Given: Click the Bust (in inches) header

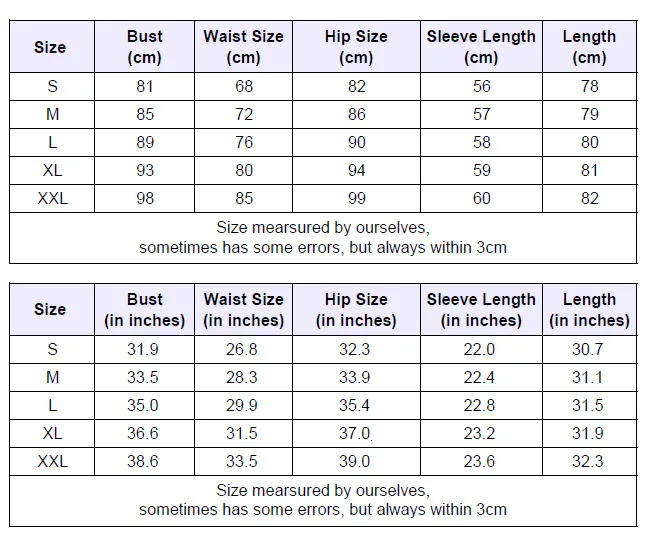Looking at the screenshot, I should (x=145, y=310).
